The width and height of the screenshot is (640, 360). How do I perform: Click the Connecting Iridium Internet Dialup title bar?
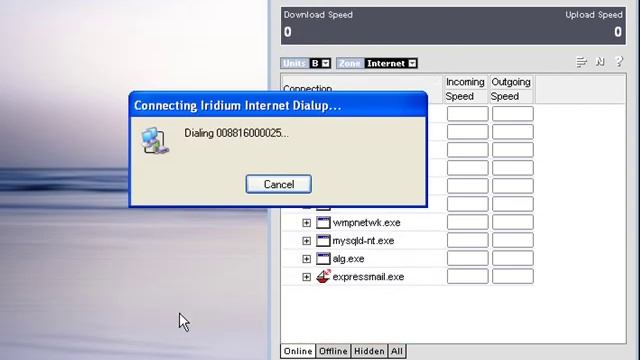coord(278,105)
